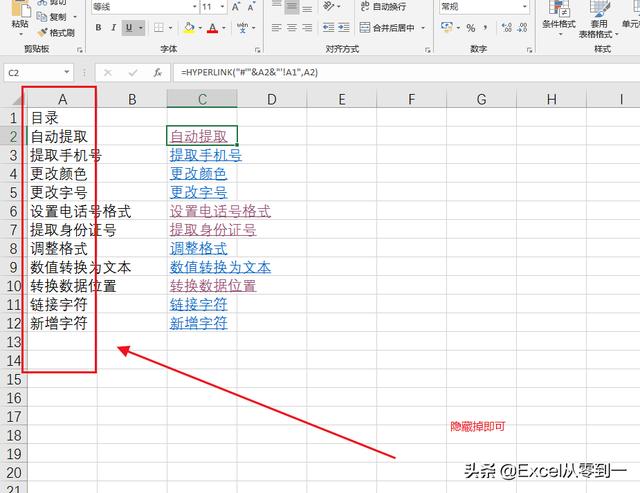The height and width of the screenshot is (493, 640).
Task: Follow the 调整格式 hyperlink
Action: pos(198,249)
